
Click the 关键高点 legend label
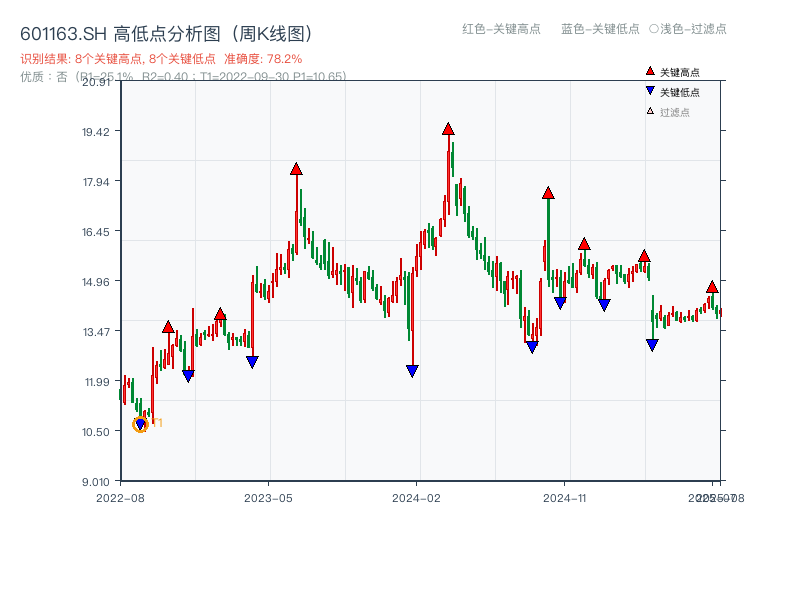[680, 72]
